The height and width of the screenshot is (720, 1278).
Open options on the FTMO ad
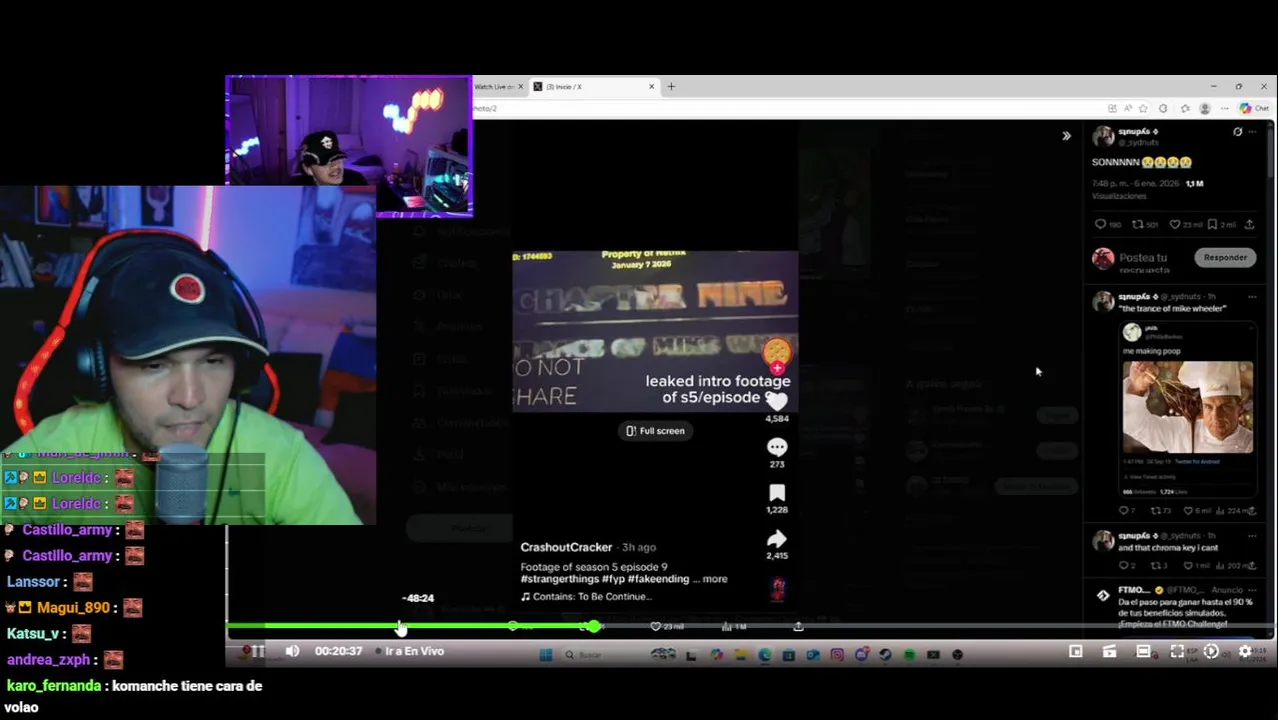point(1252,590)
